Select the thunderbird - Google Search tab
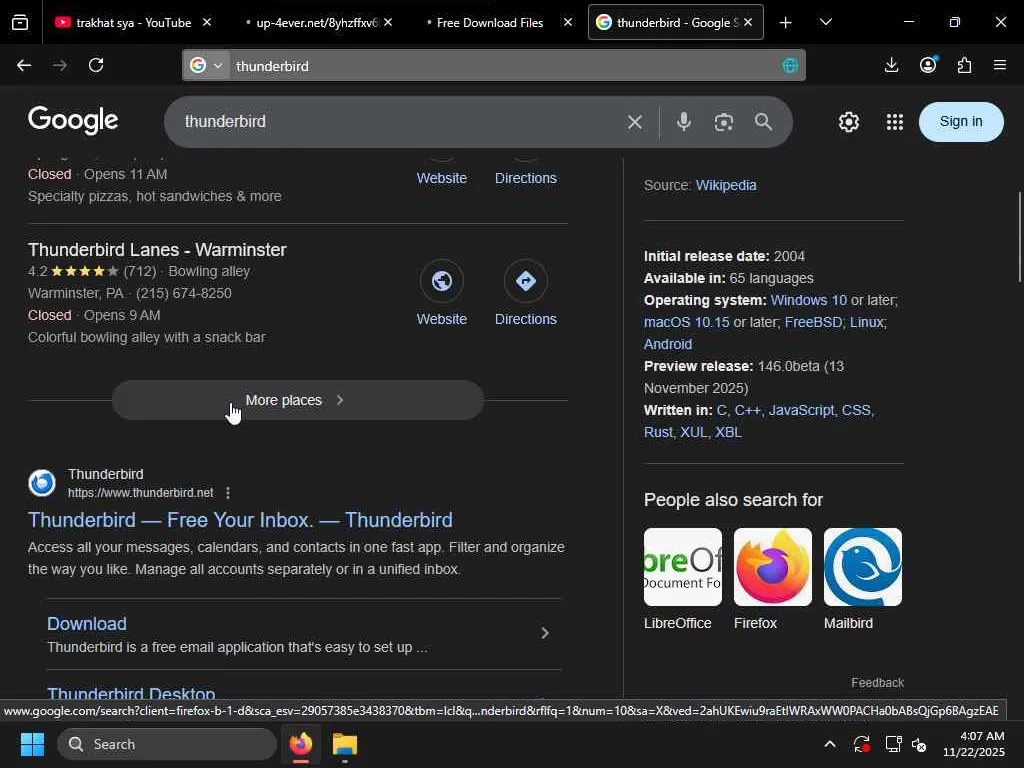 (676, 22)
